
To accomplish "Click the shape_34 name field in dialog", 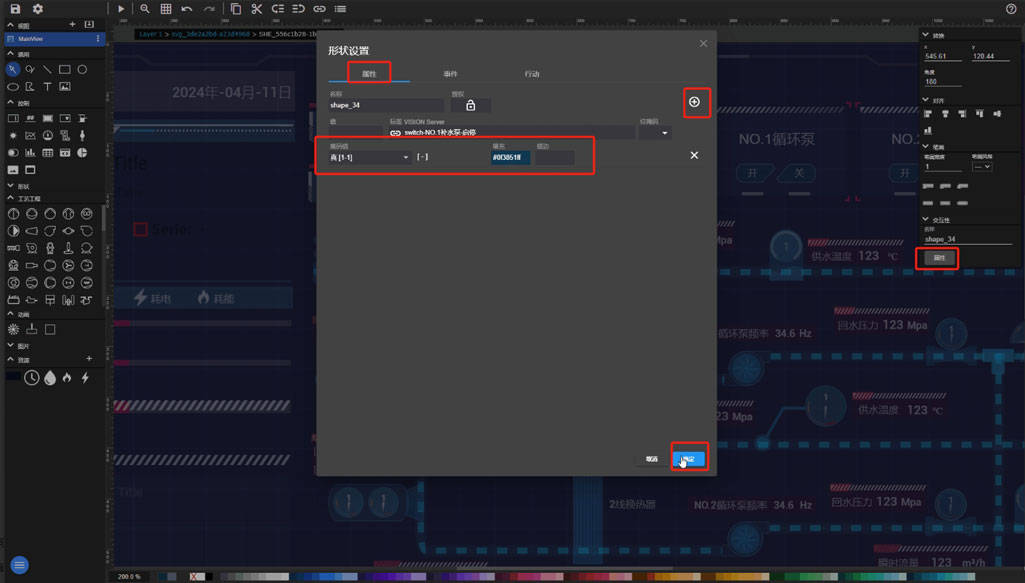I will (x=385, y=105).
